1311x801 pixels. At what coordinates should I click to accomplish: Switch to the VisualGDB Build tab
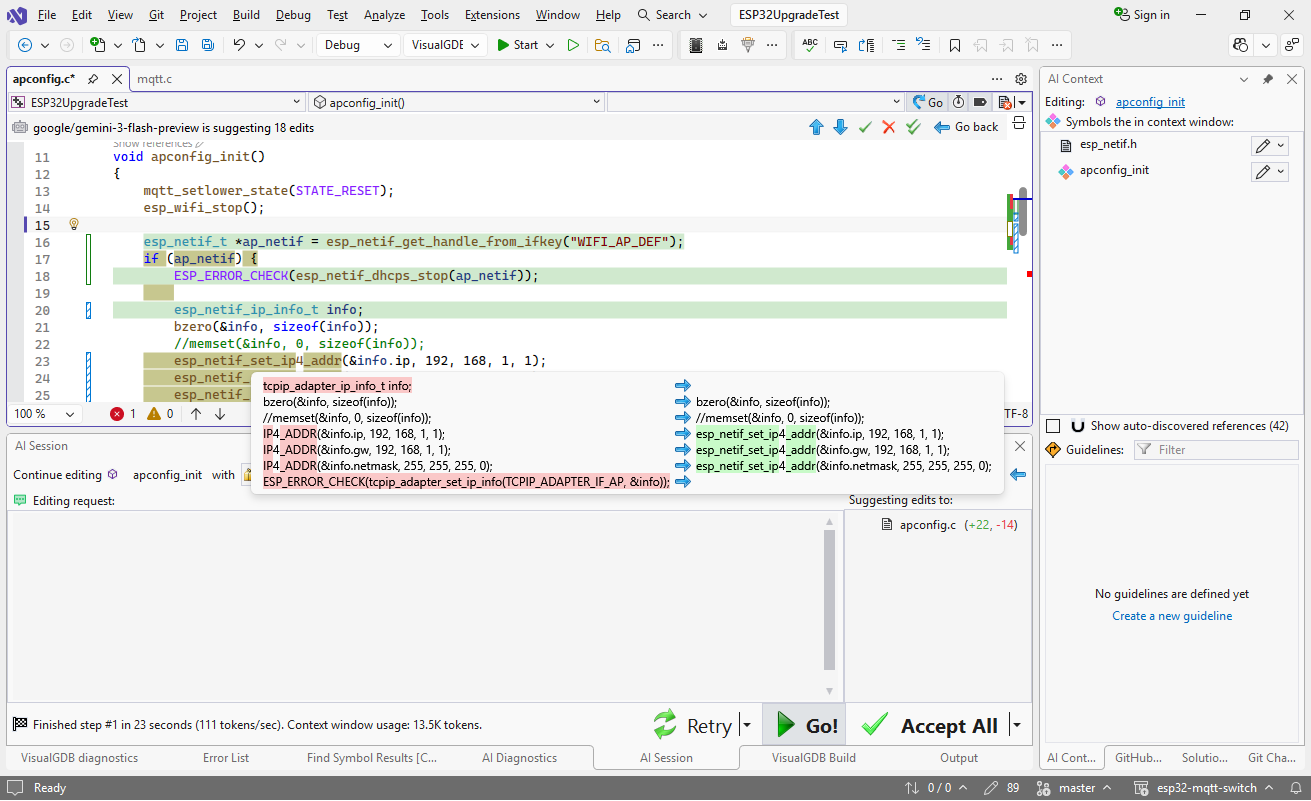(813, 758)
